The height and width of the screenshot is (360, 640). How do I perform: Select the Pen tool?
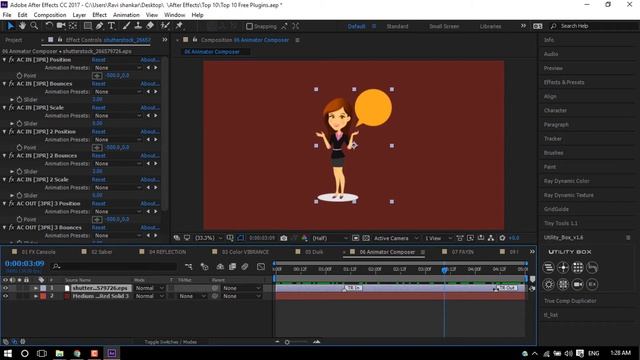pos(100,26)
